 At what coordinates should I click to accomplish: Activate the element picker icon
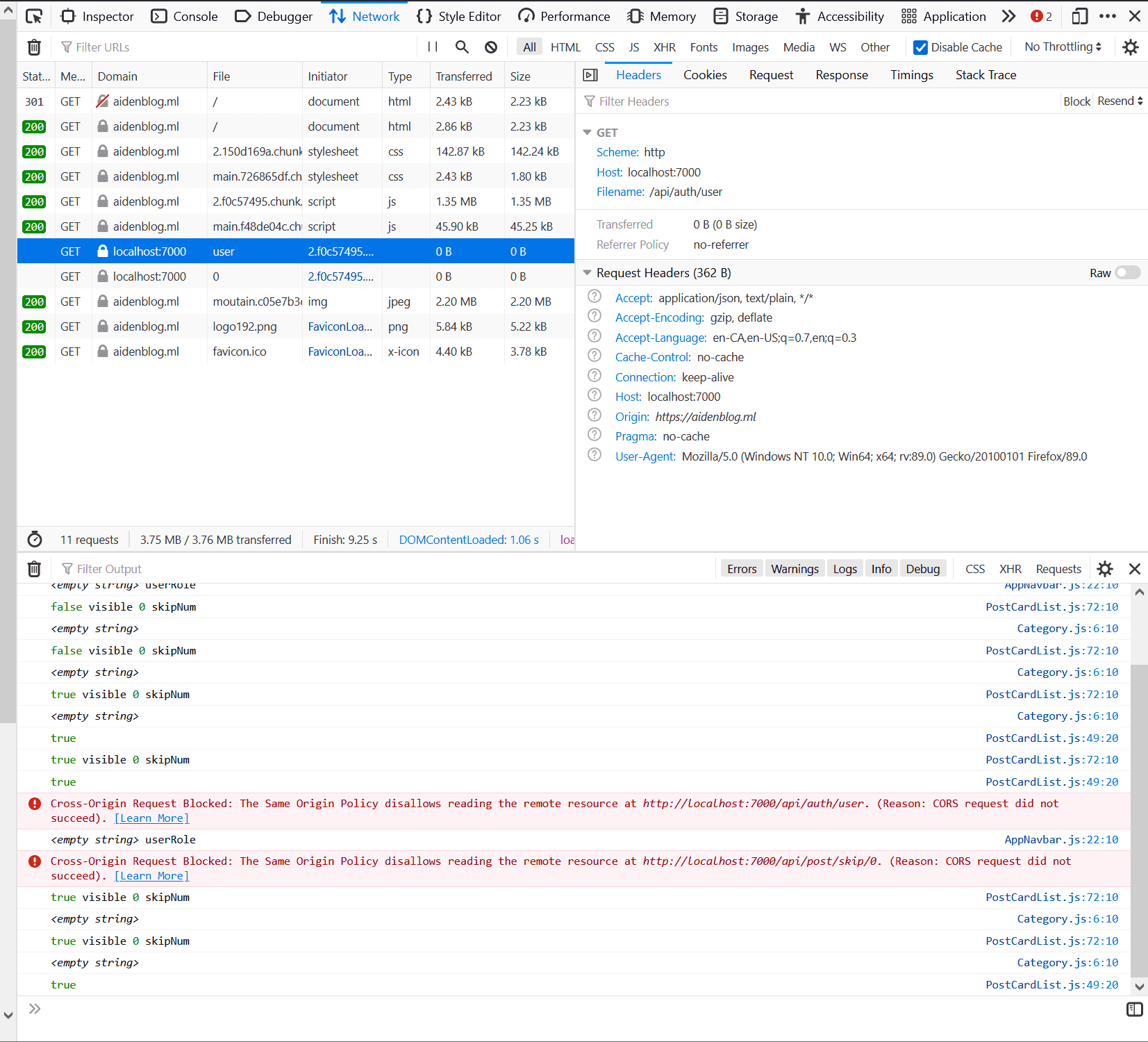click(33, 16)
